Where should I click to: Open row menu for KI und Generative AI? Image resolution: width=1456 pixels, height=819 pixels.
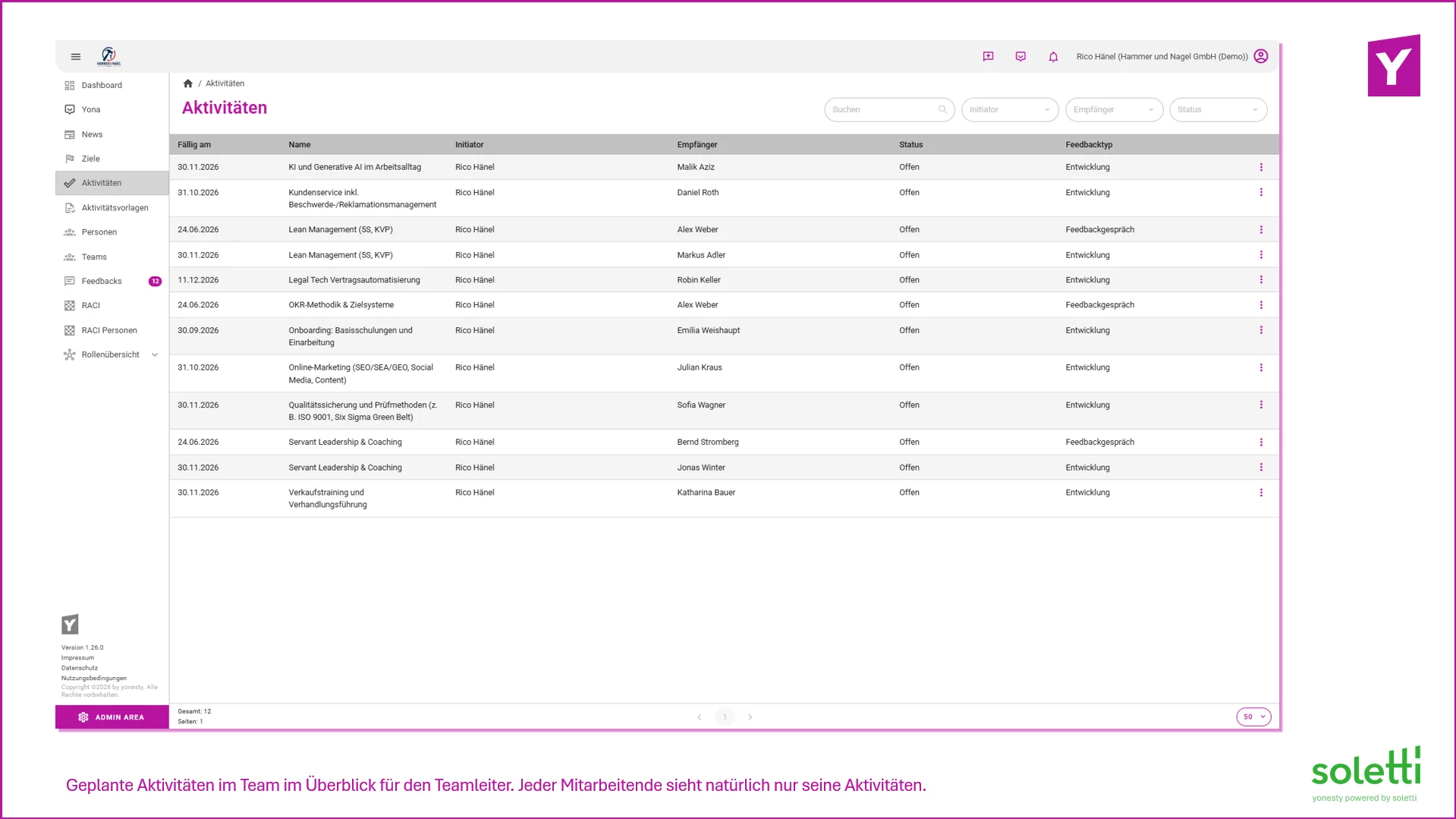point(1261,167)
